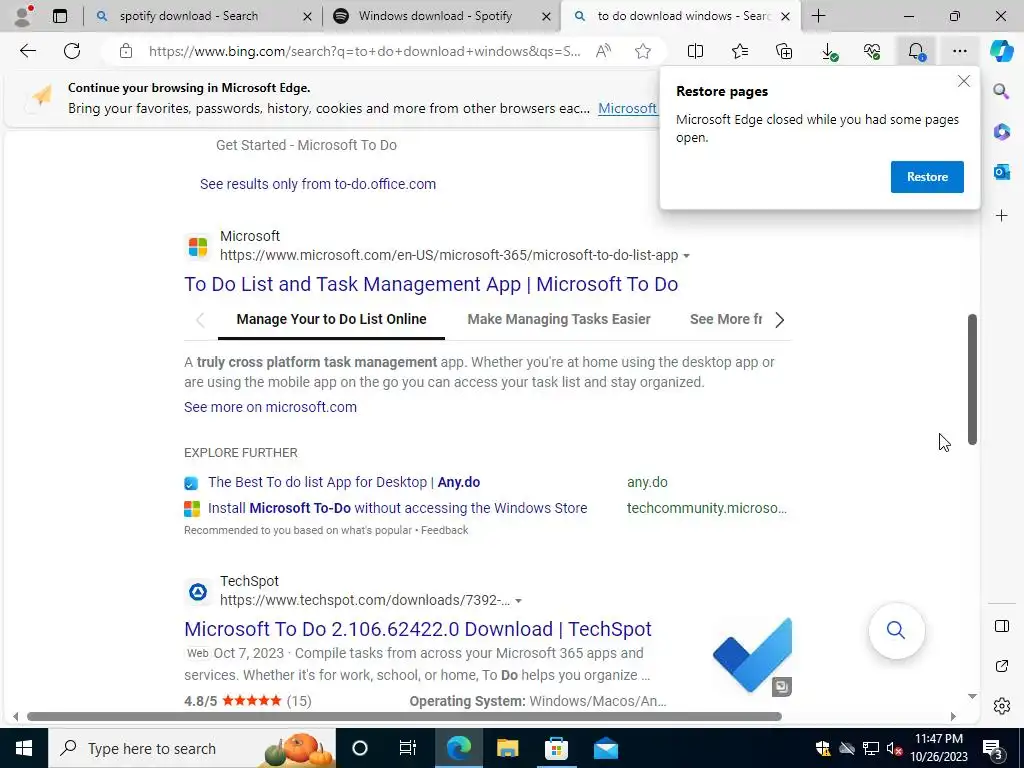
Task: Click Restore button in Restore pages popup
Action: click(x=927, y=177)
